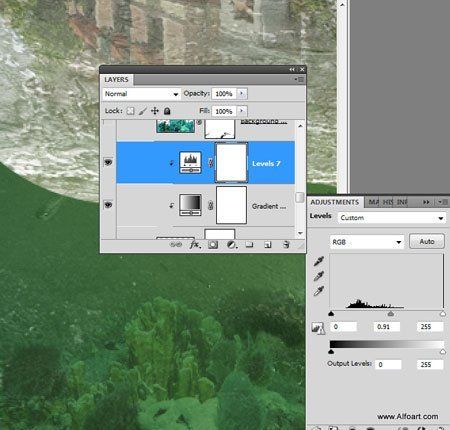Toggle lock transparent pixels
The width and height of the screenshot is (450, 430).
click(x=130, y=111)
